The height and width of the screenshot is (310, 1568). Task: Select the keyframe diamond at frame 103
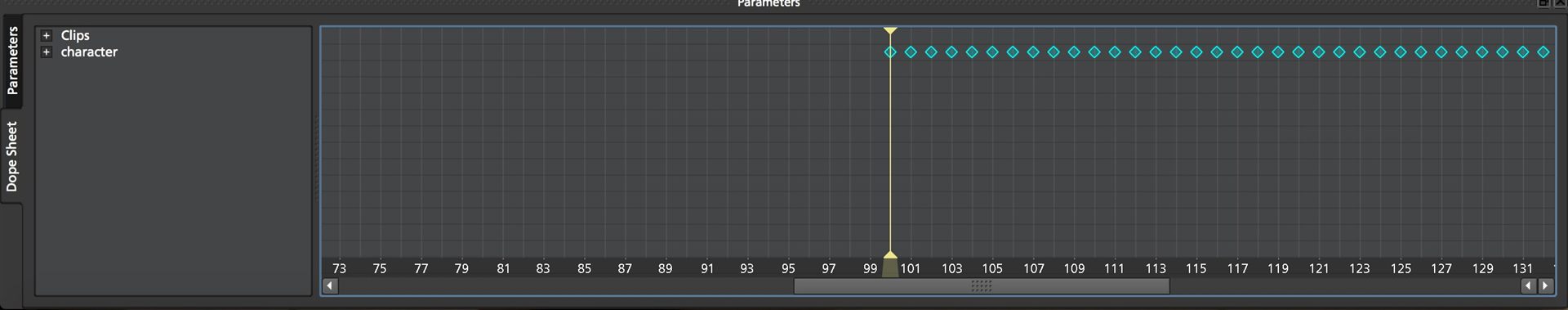(951, 52)
